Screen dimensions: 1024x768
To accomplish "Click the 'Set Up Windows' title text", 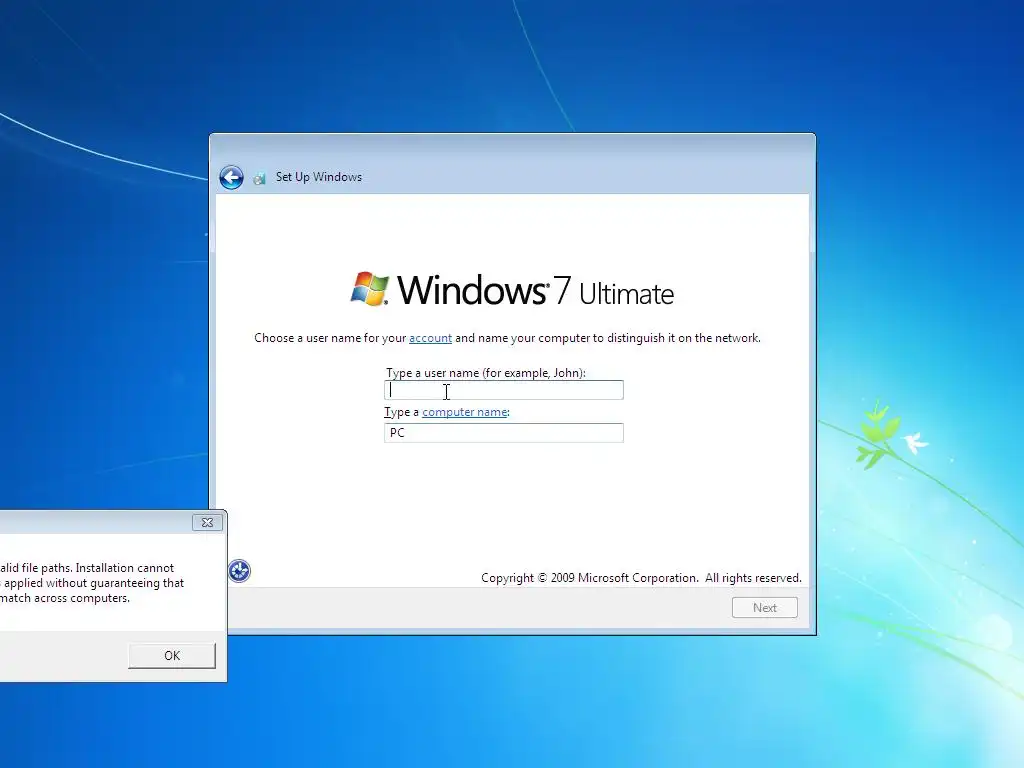I will coord(319,177).
